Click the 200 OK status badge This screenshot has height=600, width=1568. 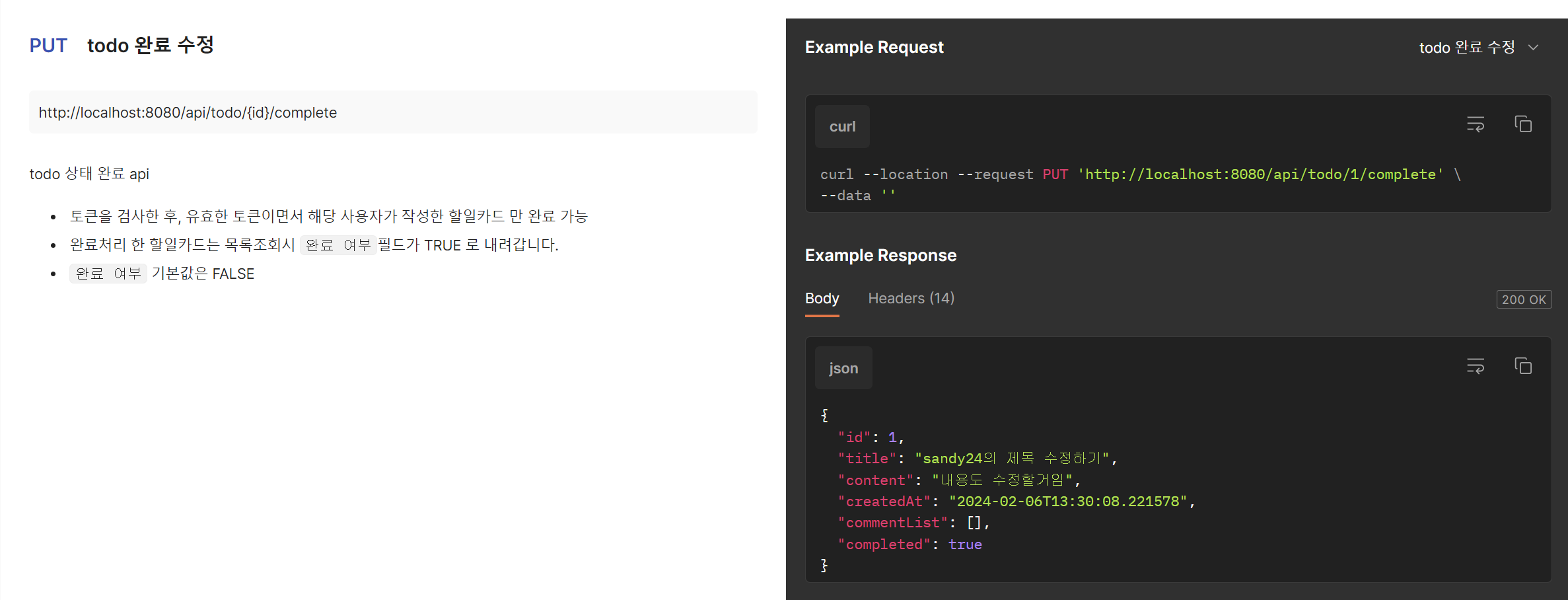pos(1524,299)
